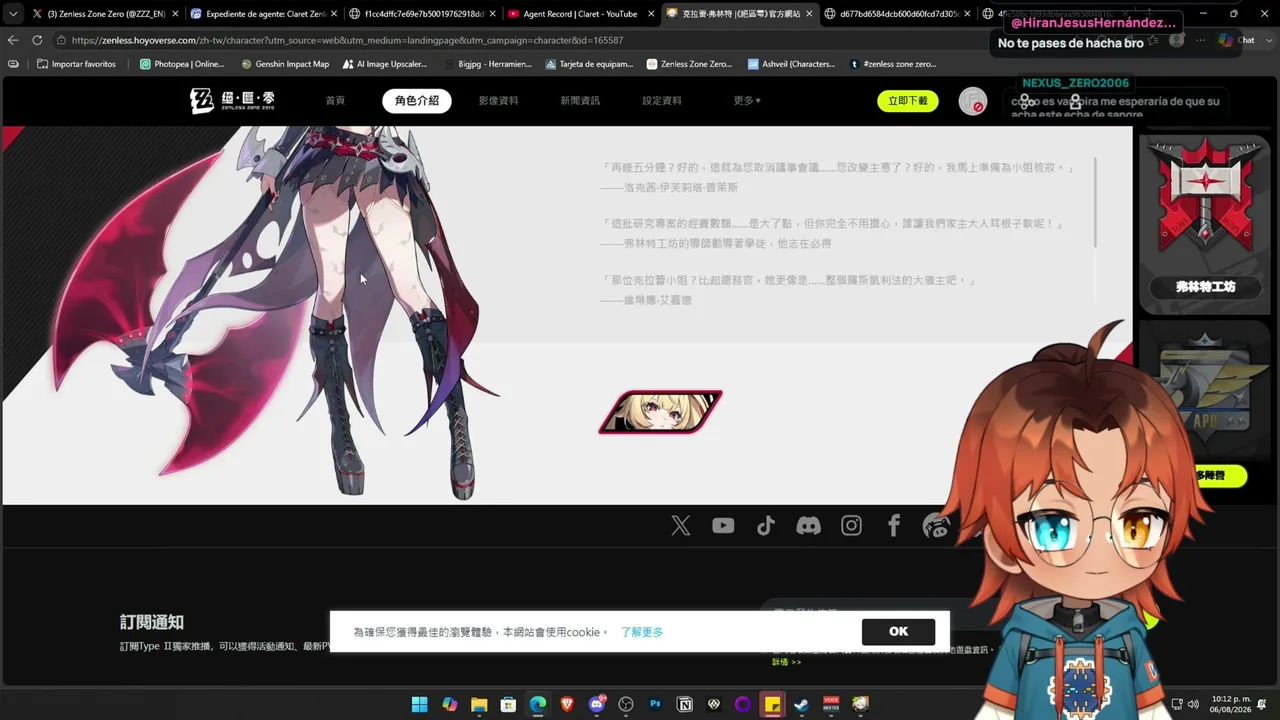Open the X (Twitter) social link
Image resolution: width=1280 pixels, height=720 pixels.
[x=681, y=526]
